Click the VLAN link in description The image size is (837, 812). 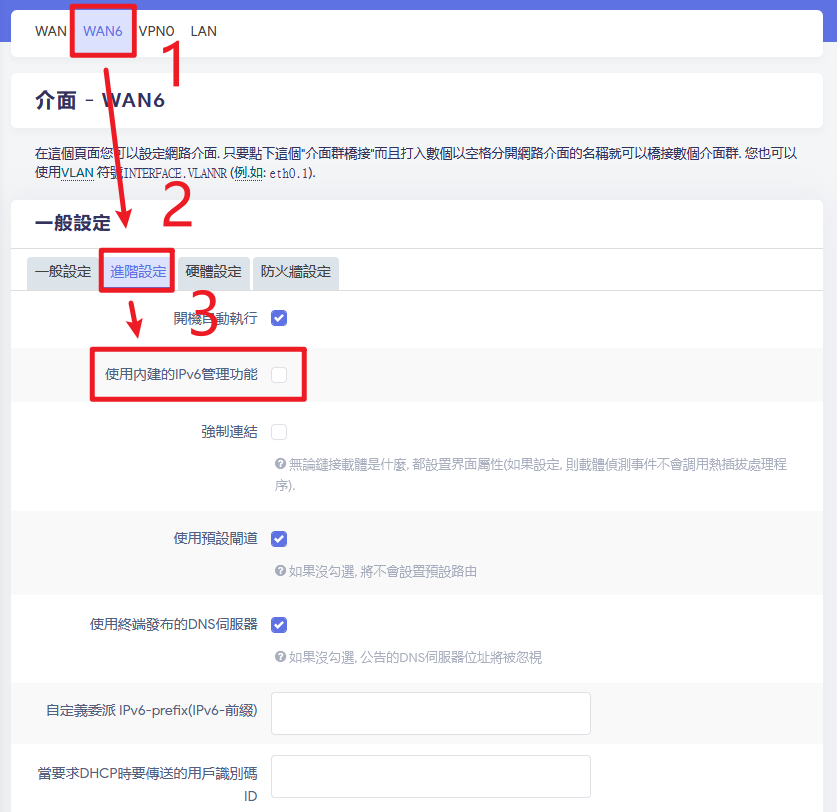pos(77,173)
